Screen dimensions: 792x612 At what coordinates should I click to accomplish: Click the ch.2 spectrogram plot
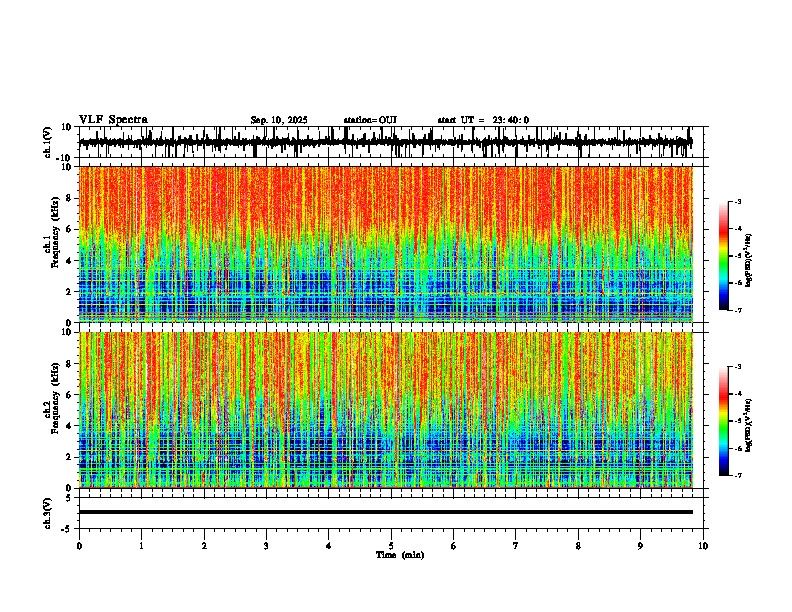coord(386,410)
